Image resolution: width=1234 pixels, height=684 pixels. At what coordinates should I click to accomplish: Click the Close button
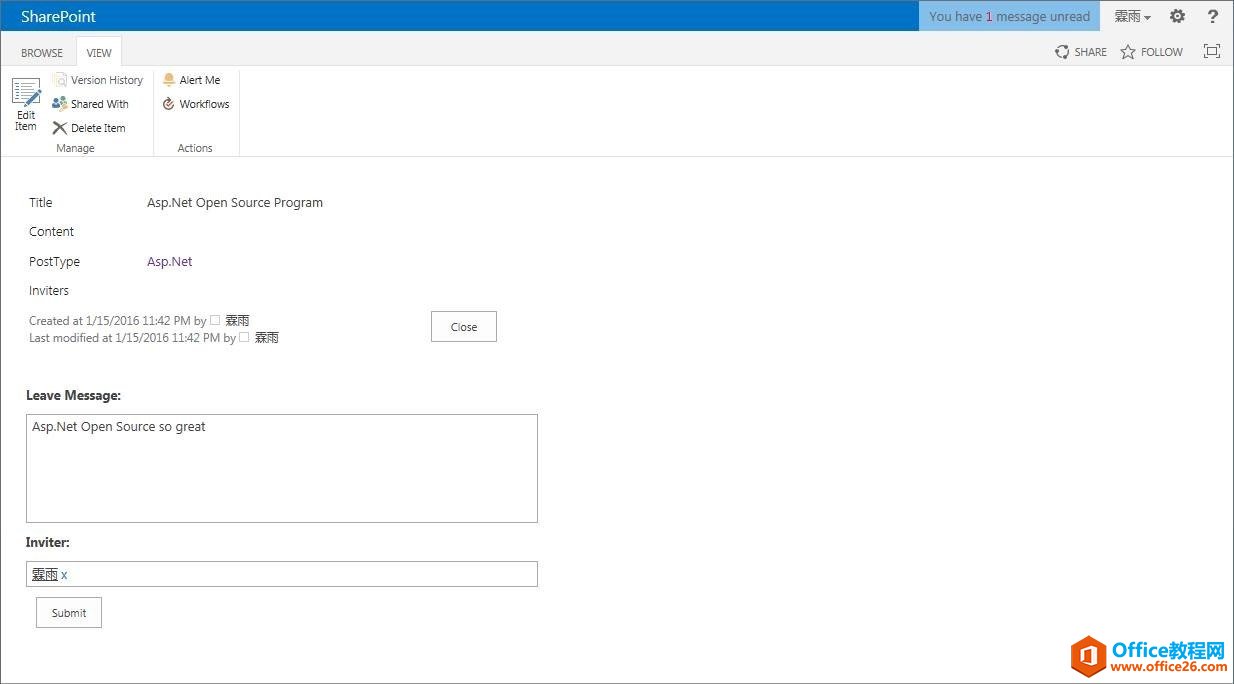click(x=464, y=327)
